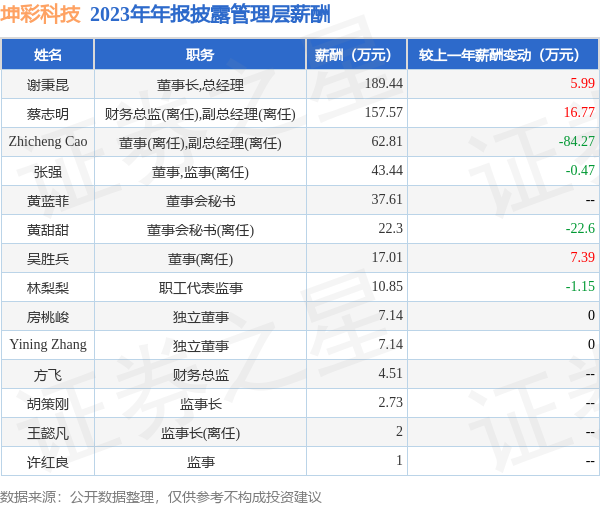
Task: Select the name 房桃峻
Action: pos(48,317)
